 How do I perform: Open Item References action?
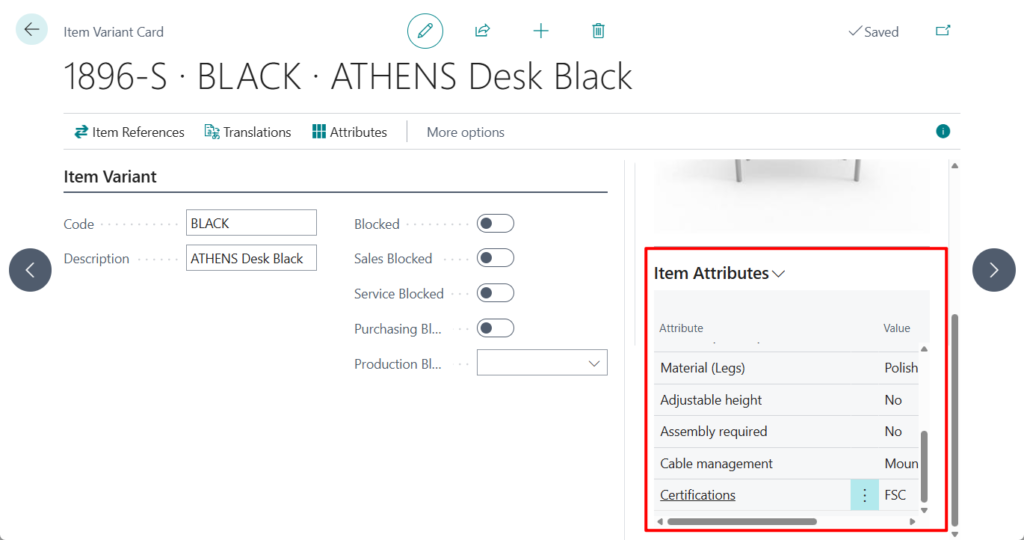point(129,132)
